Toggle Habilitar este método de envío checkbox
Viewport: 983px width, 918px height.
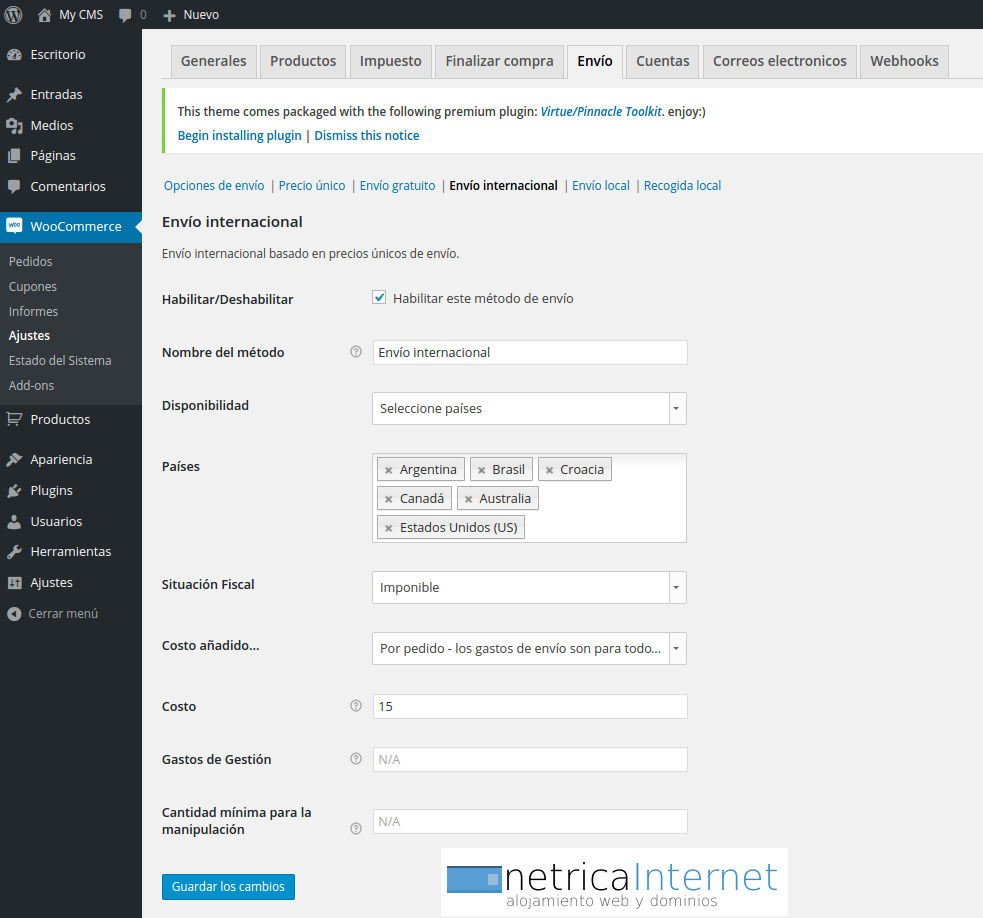tap(379, 298)
